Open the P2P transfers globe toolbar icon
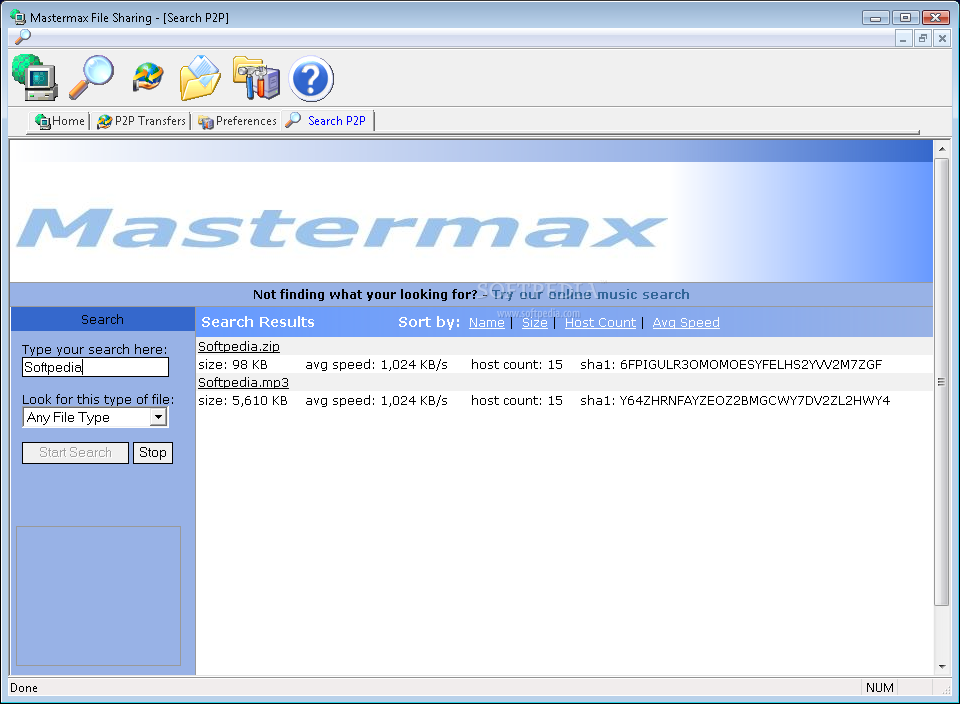The image size is (960, 704). click(x=148, y=78)
